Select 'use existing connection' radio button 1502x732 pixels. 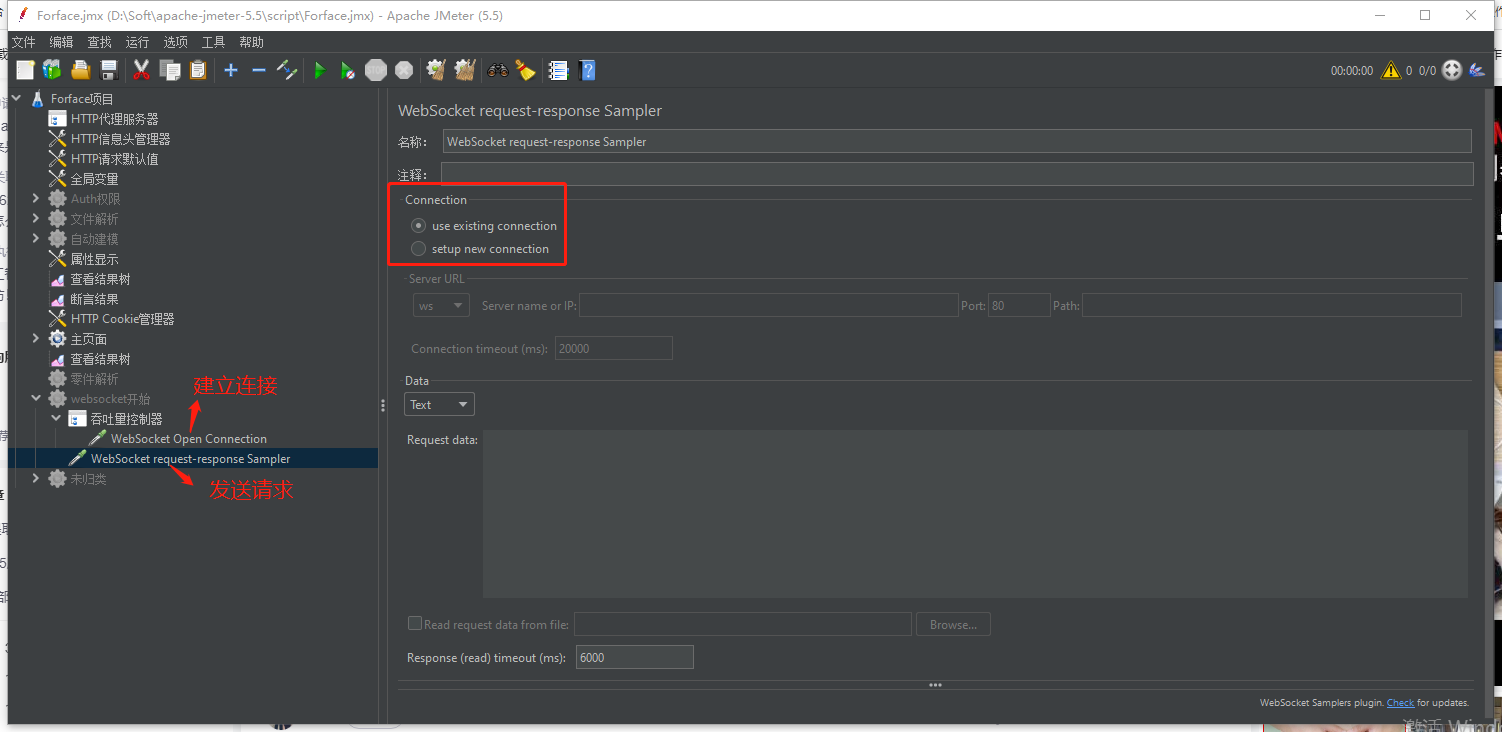point(419,226)
